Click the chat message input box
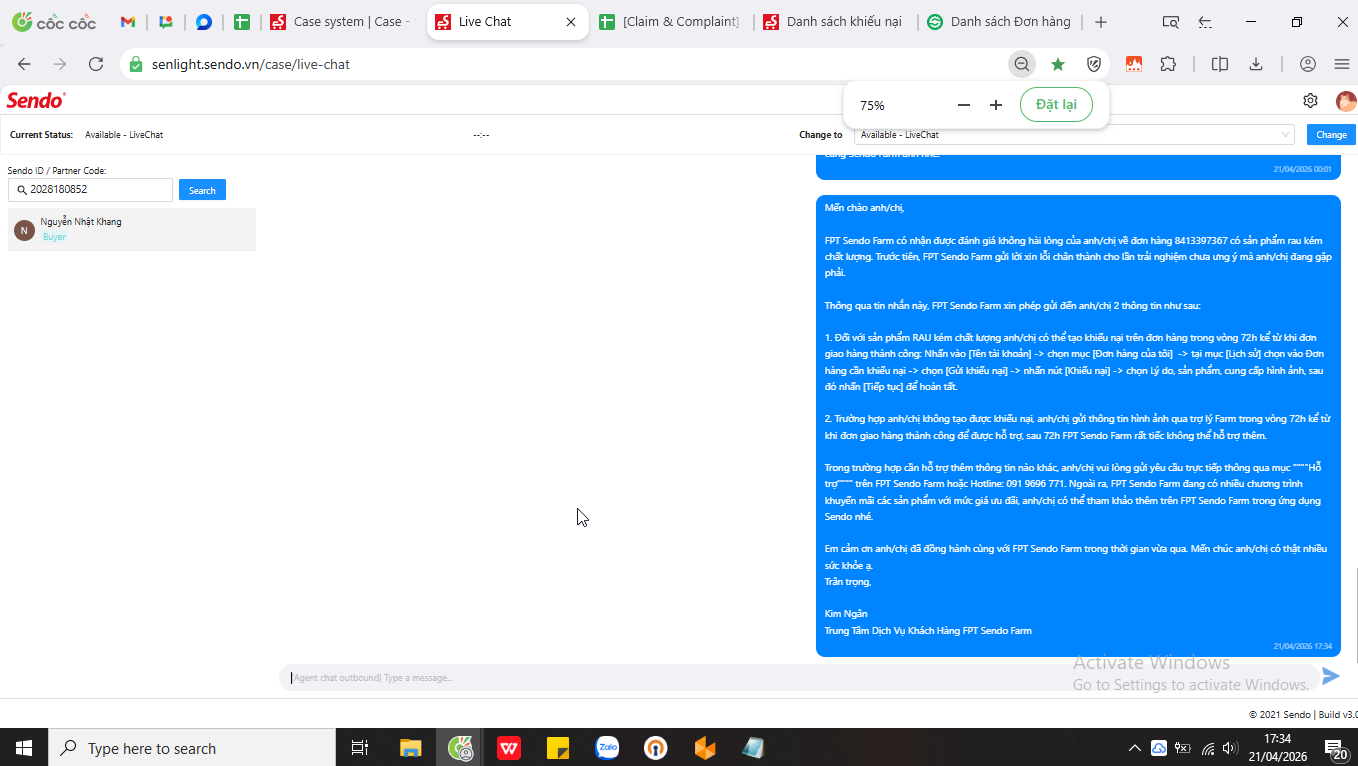This screenshot has width=1358, height=766. coord(798,677)
